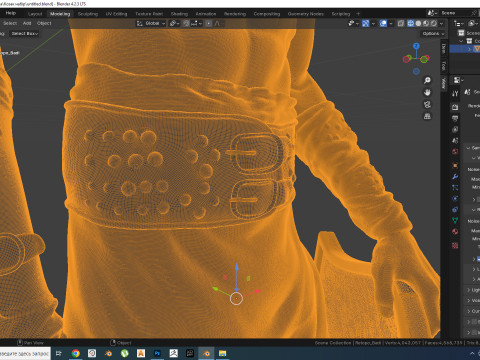Open the Compositing workspace tab
Screen dimensions: 480x360
coord(267,14)
